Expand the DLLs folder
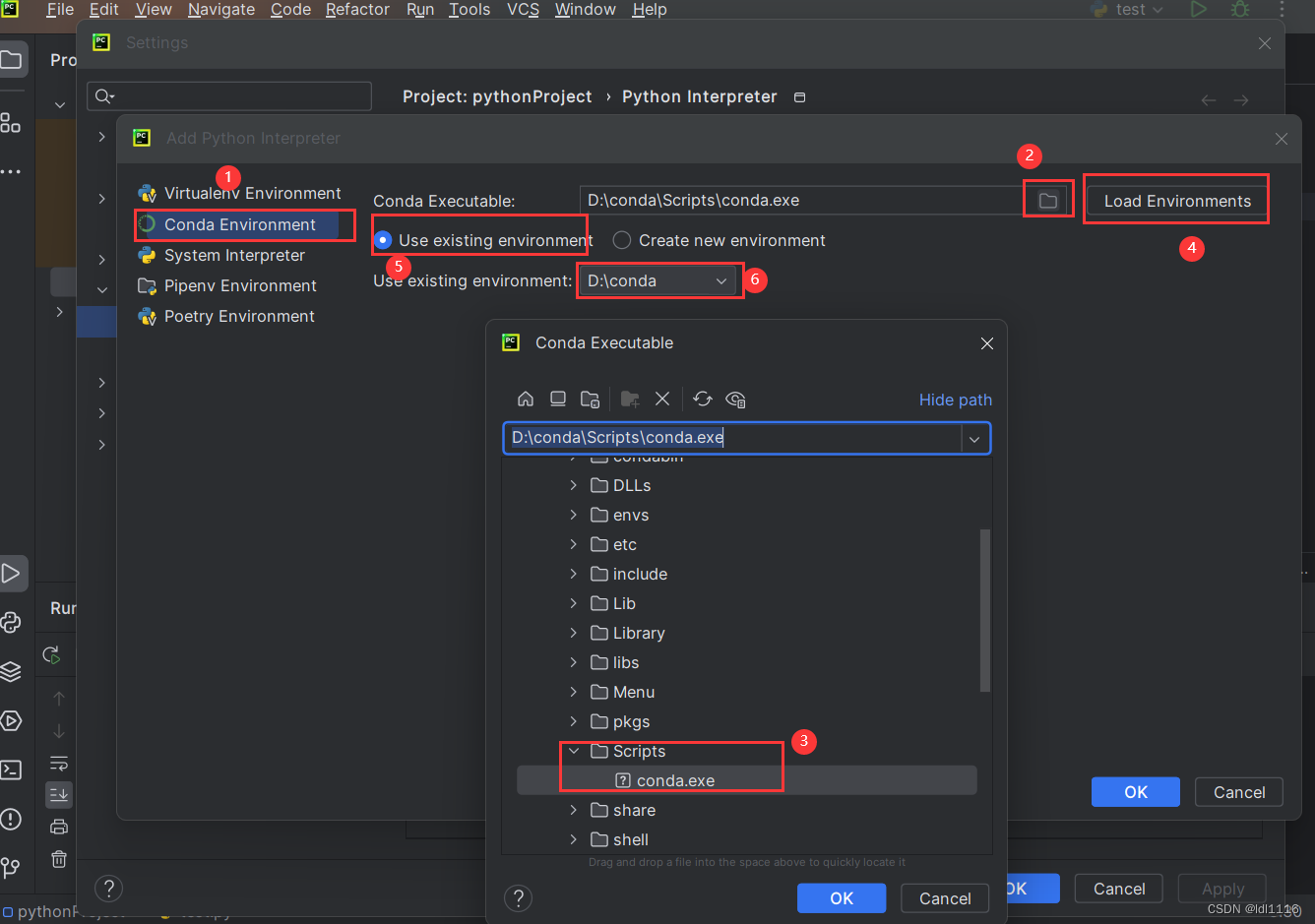Image resolution: width=1315 pixels, height=924 pixels. (574, 485)
